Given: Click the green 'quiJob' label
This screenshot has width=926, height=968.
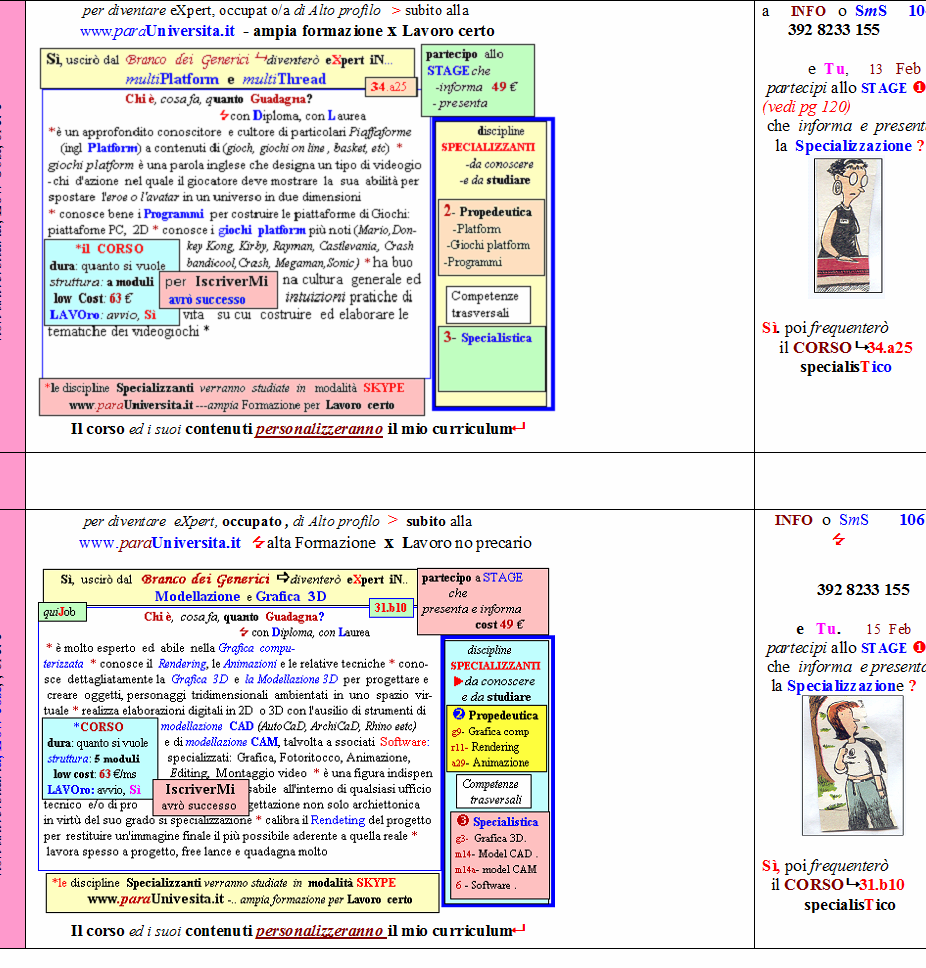Looking at the screenshot, I should tap(61, 612).
